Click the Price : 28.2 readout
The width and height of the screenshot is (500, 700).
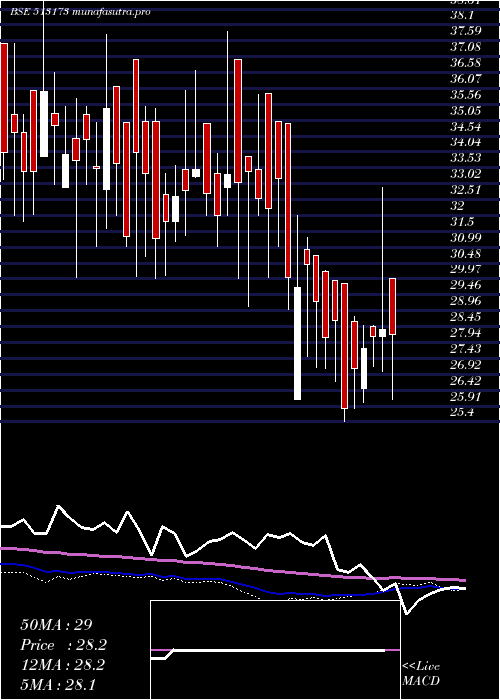point(64,645)
